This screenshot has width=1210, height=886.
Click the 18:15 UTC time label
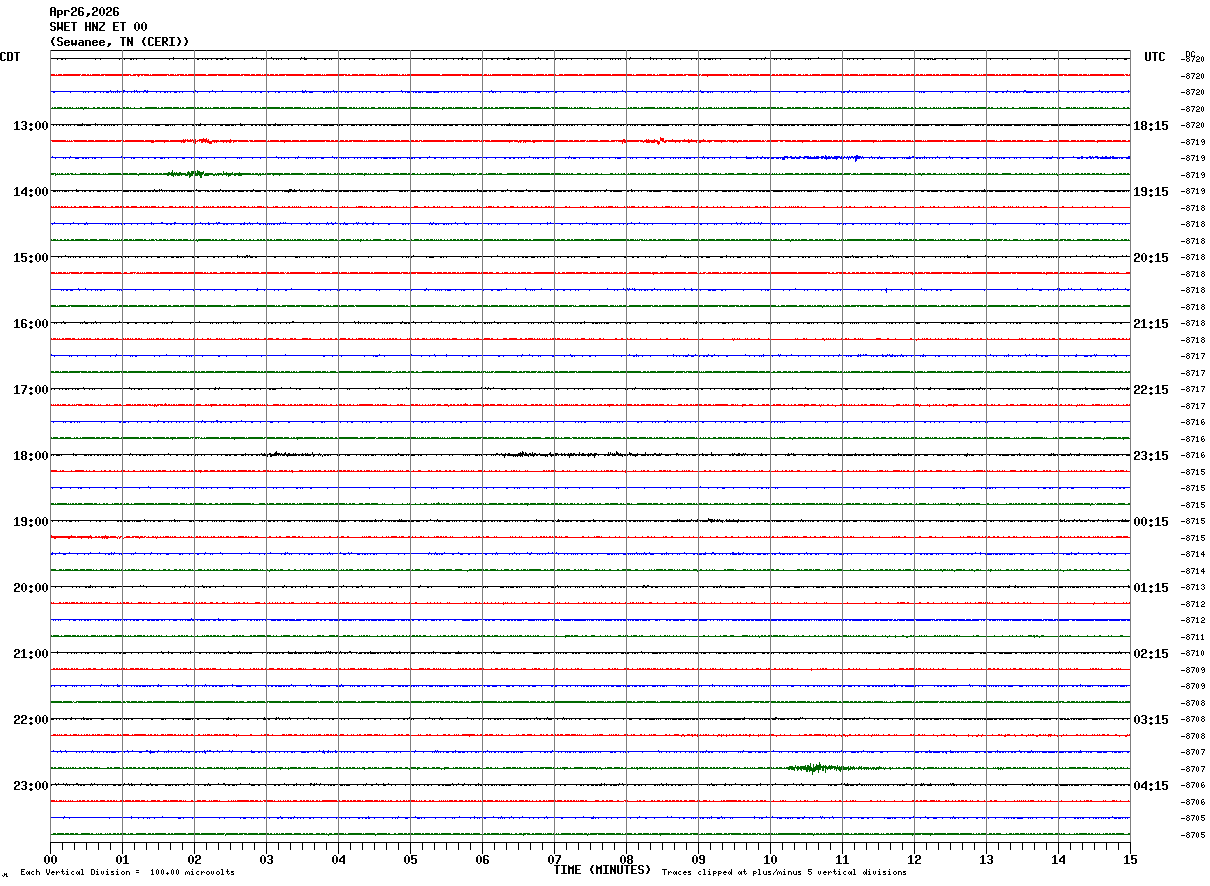tap(1150, 126)
